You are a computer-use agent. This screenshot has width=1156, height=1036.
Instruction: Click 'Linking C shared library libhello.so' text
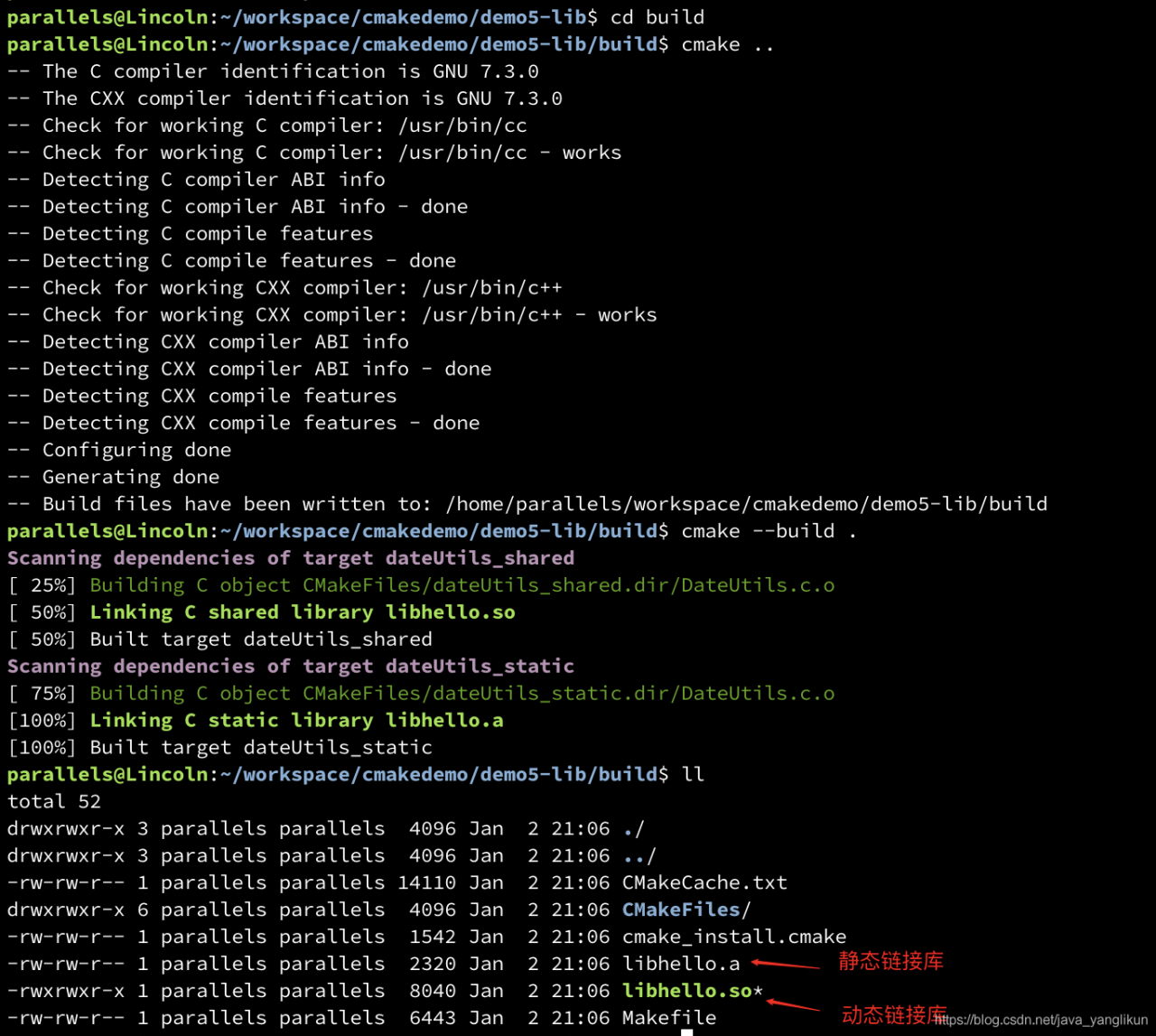tap(303, 612)
